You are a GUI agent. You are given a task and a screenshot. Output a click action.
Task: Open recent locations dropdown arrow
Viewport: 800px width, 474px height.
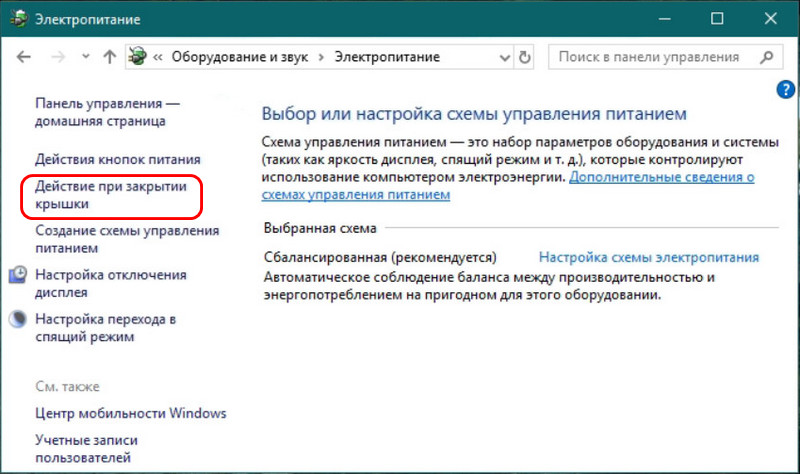pyautogui.click(x=85, y=58)
